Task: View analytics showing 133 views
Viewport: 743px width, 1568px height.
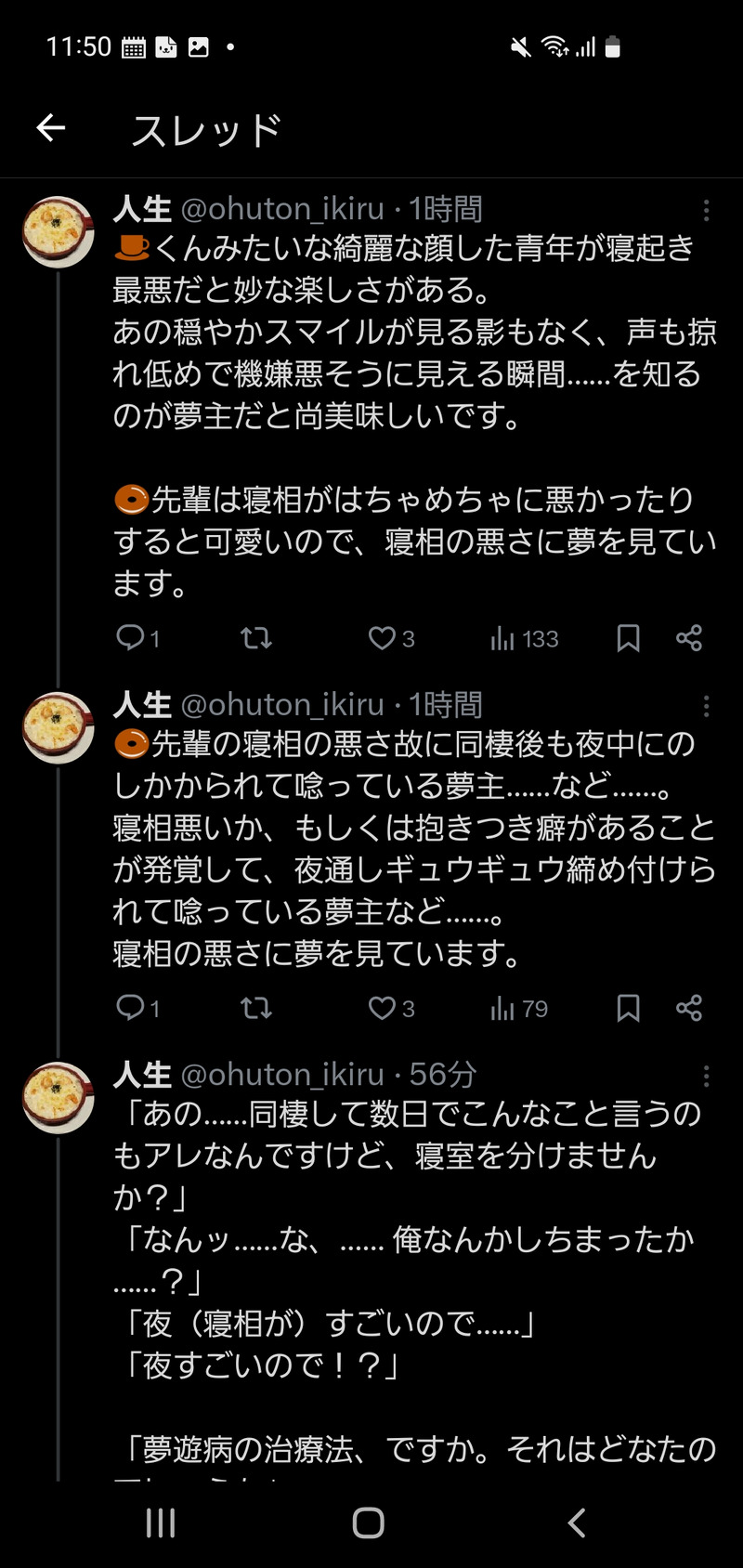Action: [525, 638]
